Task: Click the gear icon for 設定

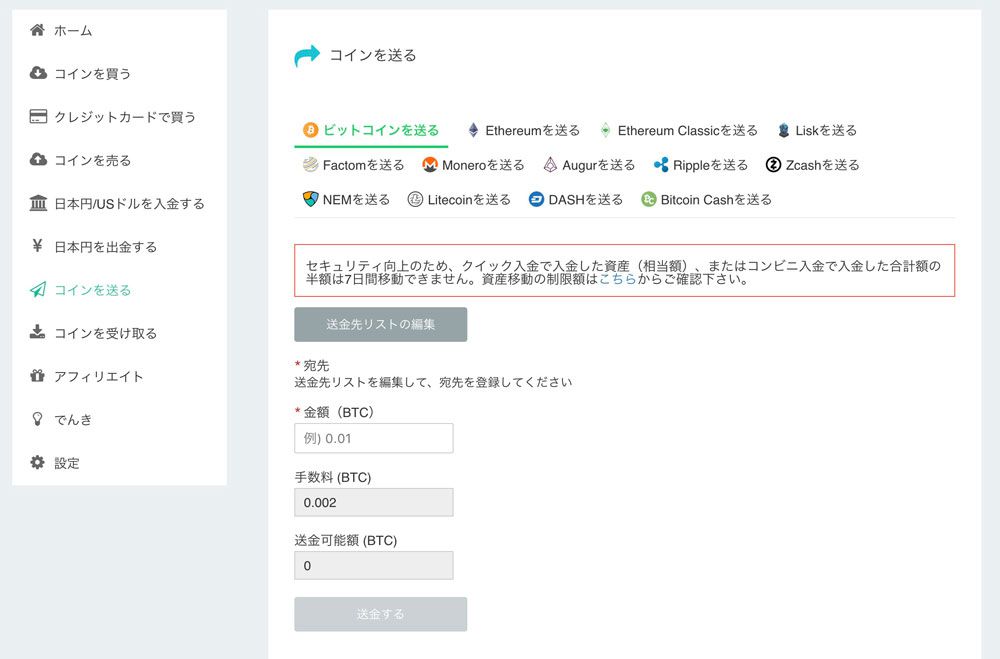Action: [x=38, y=462]
